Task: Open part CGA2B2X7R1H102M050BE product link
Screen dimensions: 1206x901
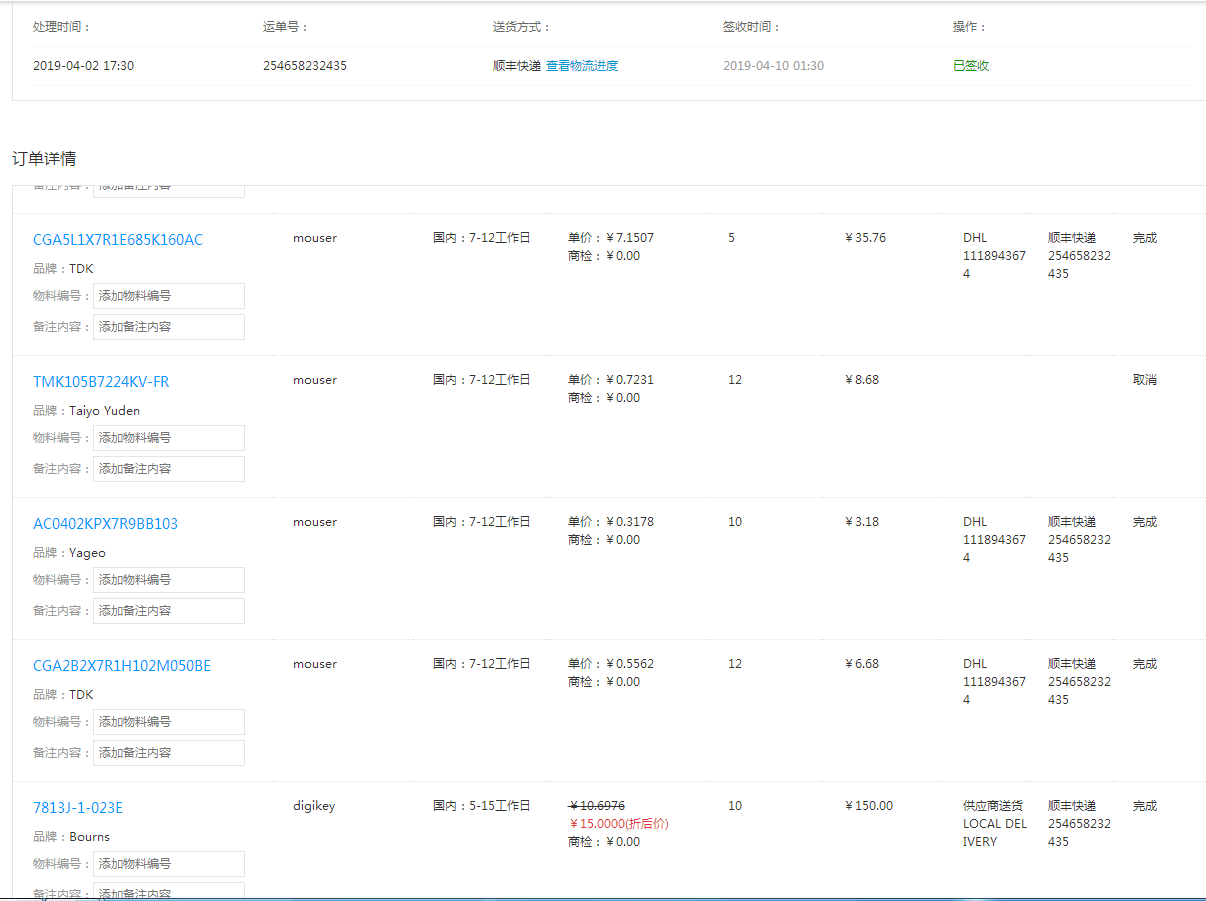Action: click(x=122, y=666)
